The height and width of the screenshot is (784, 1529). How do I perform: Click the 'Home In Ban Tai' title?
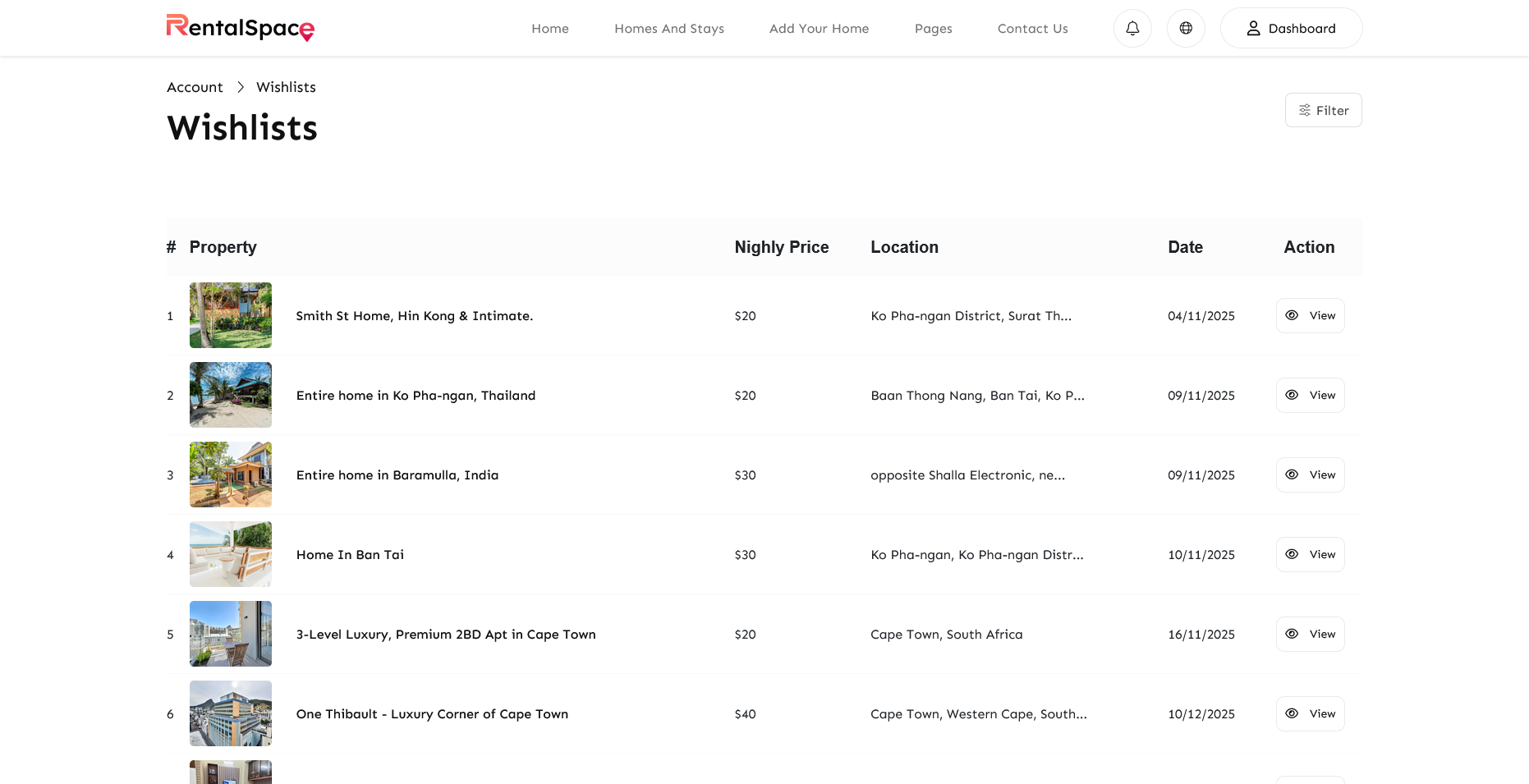(x=350, y=555)
